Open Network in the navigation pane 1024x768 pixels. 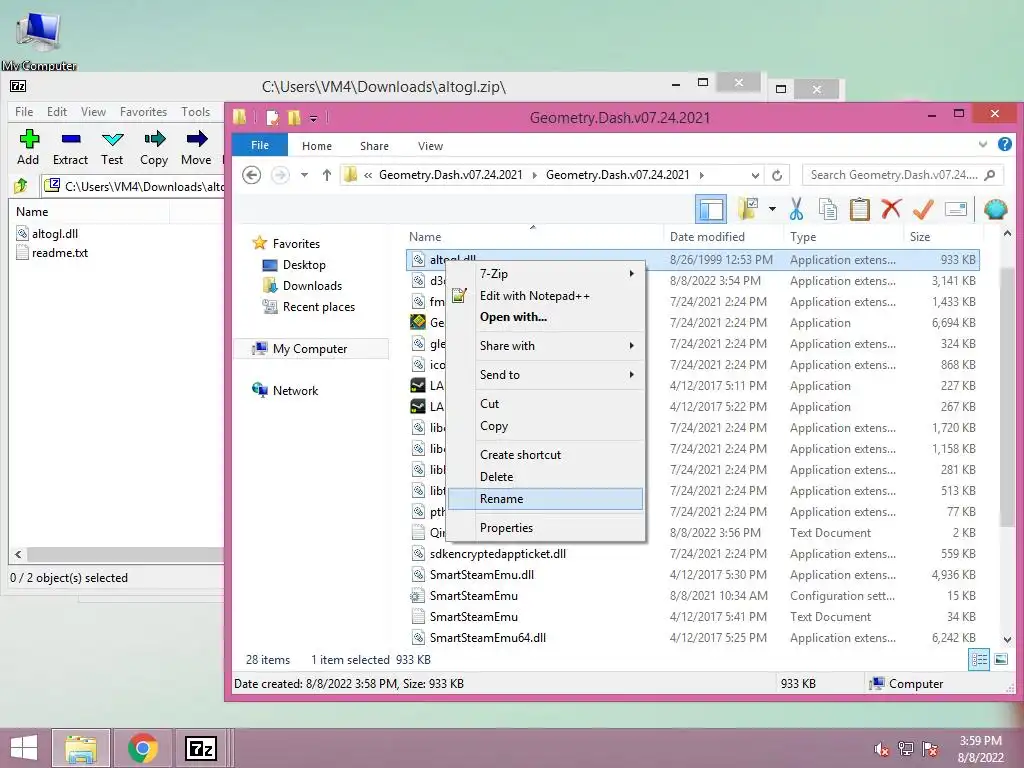(295, 391)
